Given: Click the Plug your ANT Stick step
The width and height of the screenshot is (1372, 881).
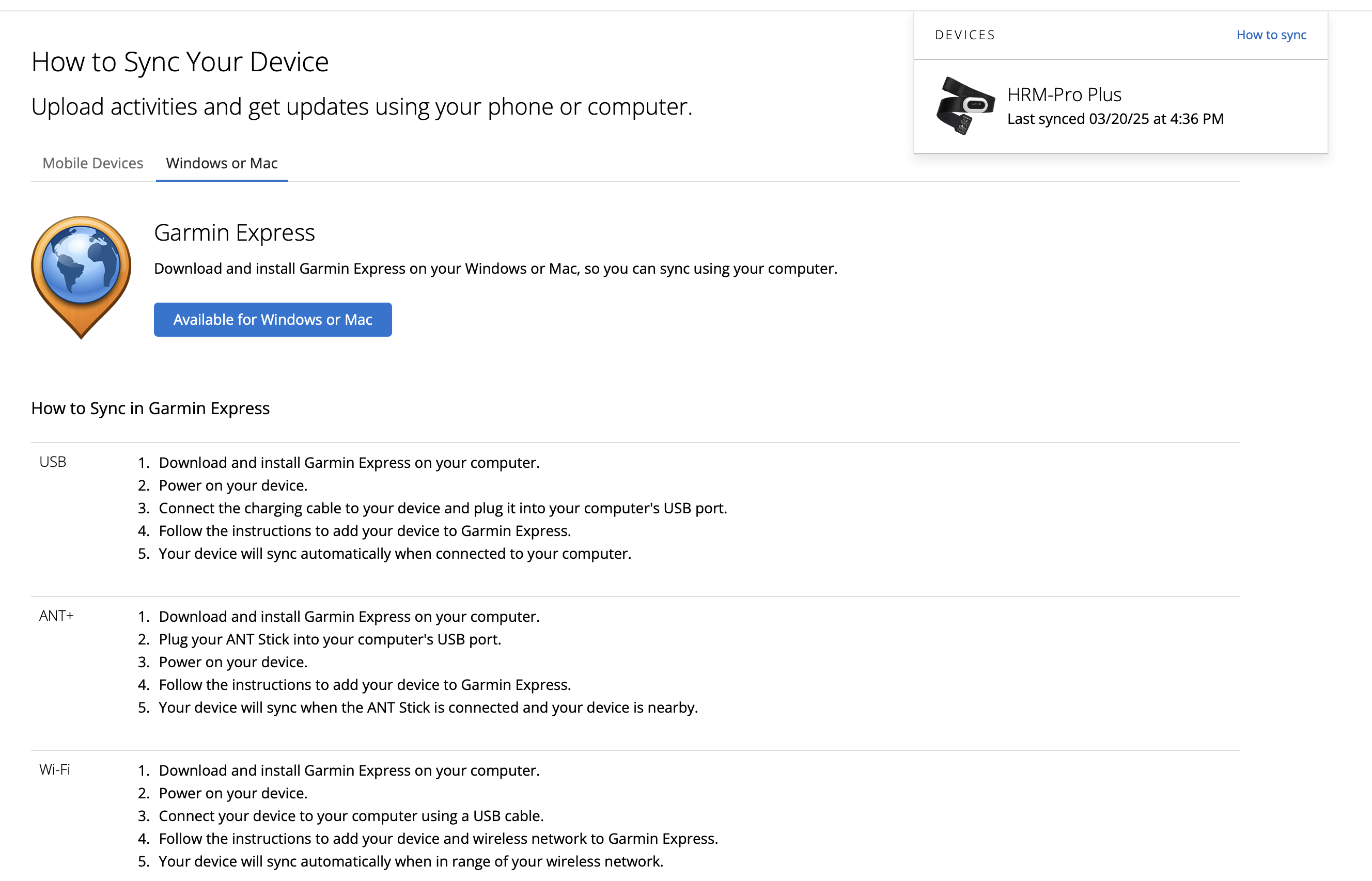Looking at the screenshot, I should [330, 639].
